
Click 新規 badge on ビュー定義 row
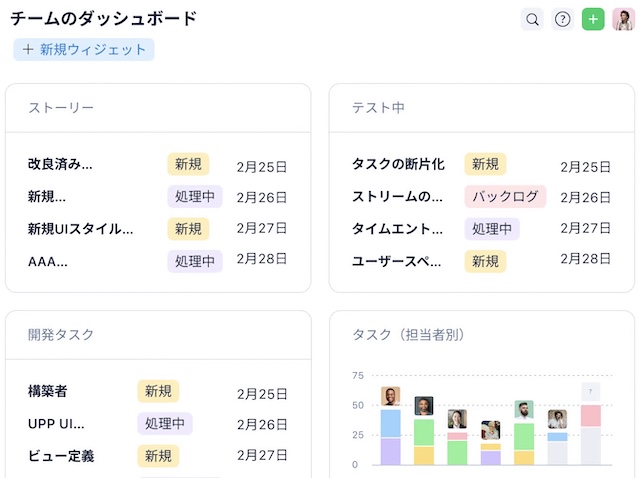(x=158, y=456)
